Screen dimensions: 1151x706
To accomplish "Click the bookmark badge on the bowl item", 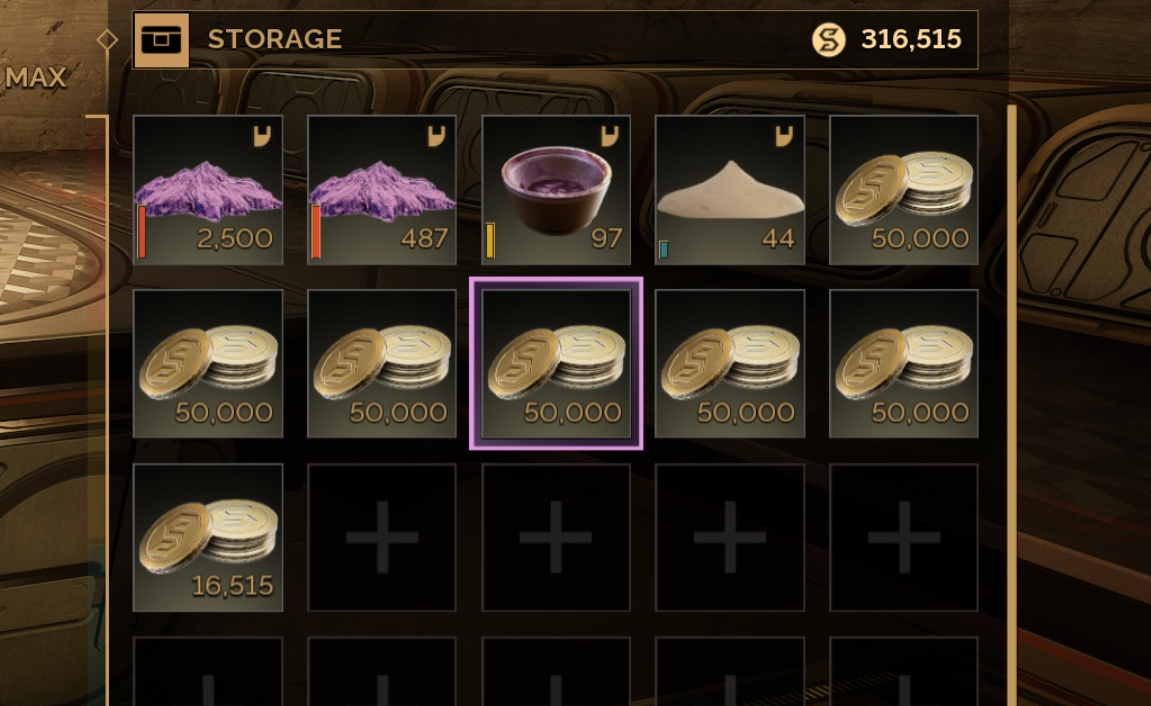I will coord(610,136).
